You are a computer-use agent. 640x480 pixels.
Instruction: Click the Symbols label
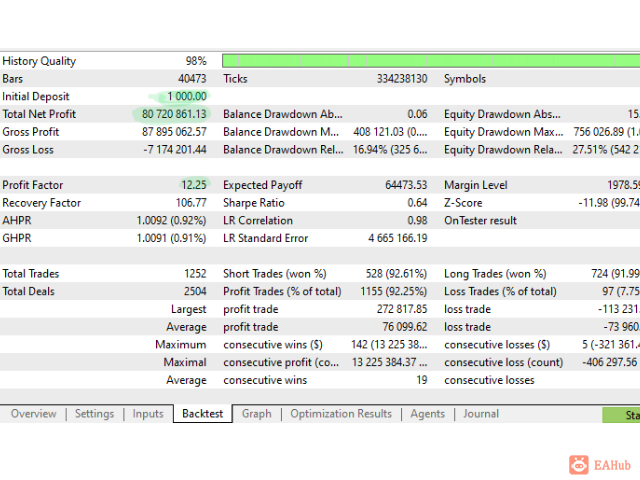click(465, 79)
